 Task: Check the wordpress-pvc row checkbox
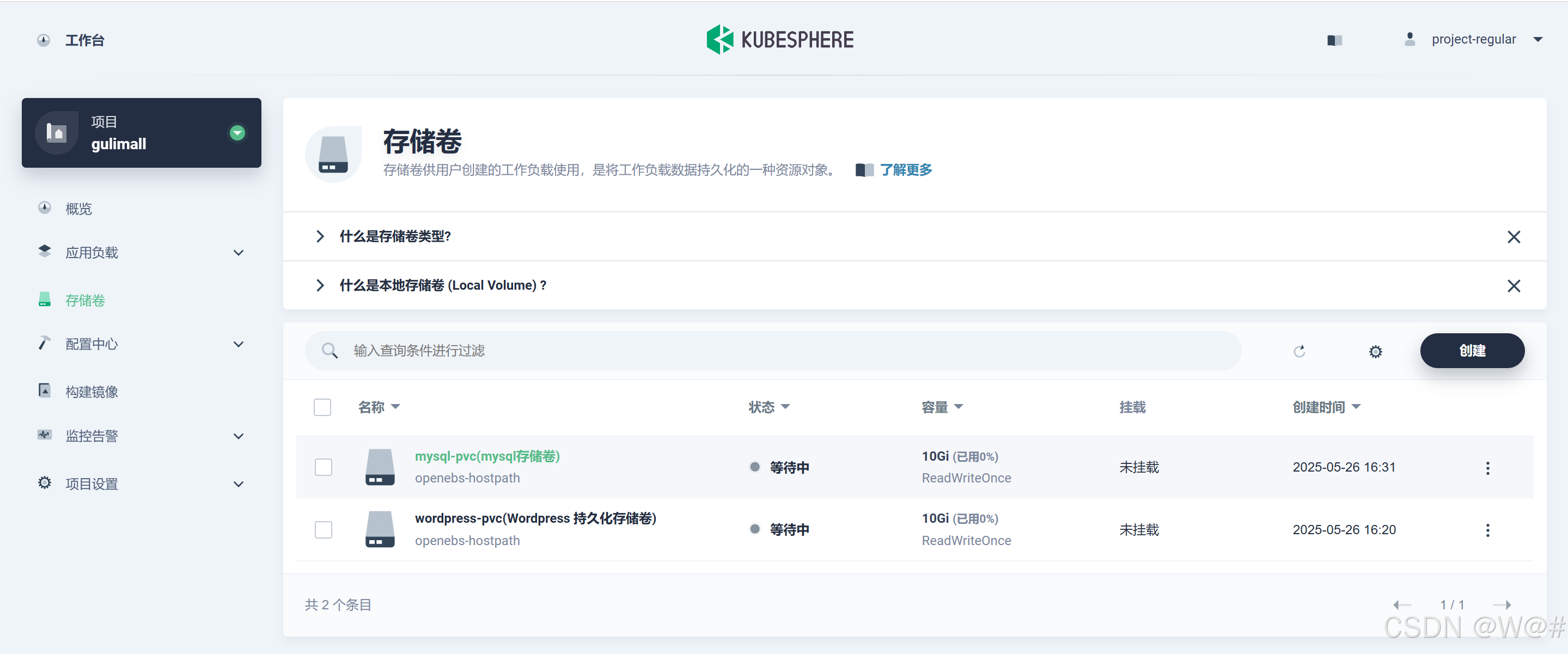pyautogui.click(x=323, y=530)
